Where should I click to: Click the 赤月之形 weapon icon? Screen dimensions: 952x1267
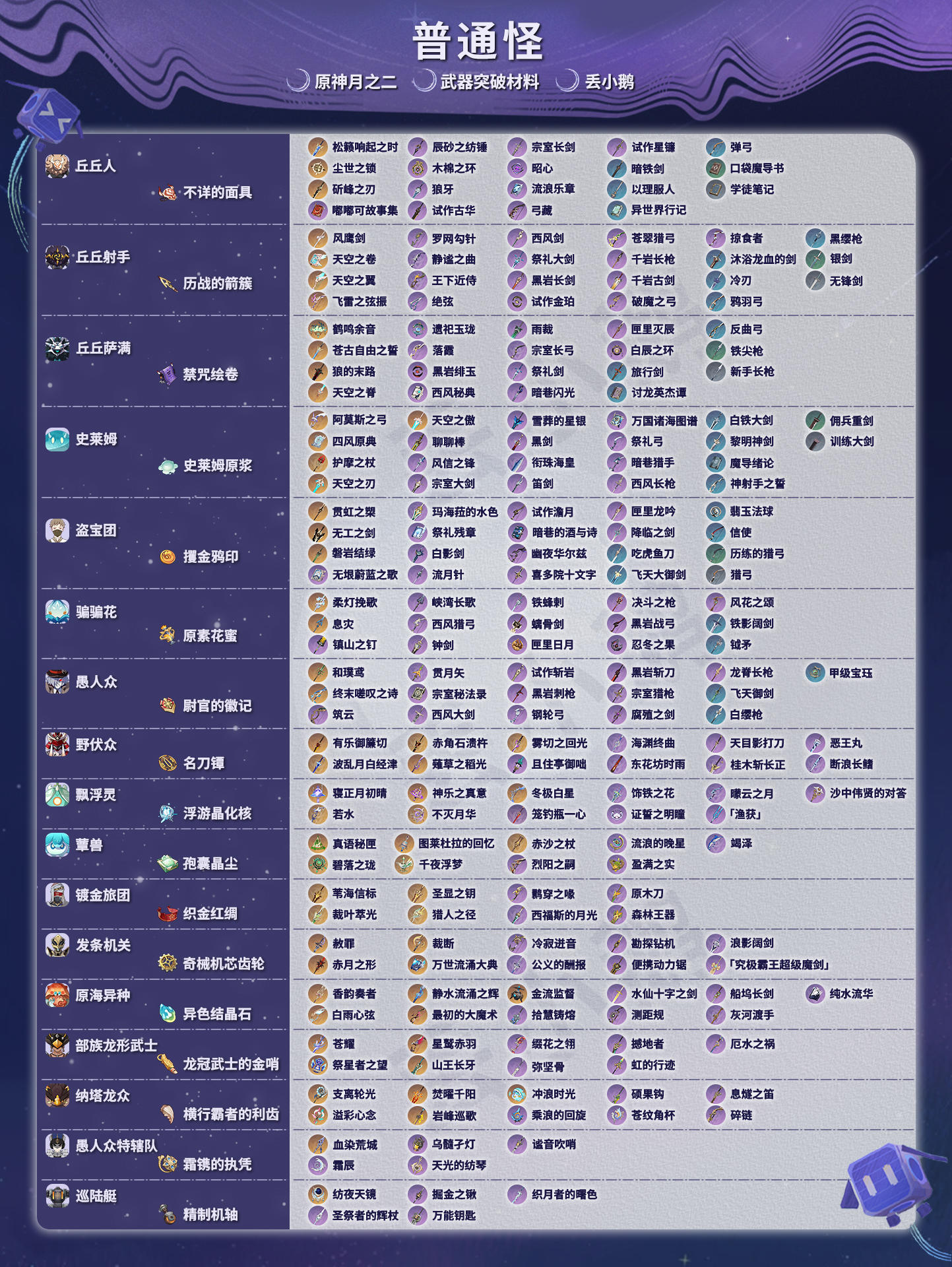coord(318,965)
